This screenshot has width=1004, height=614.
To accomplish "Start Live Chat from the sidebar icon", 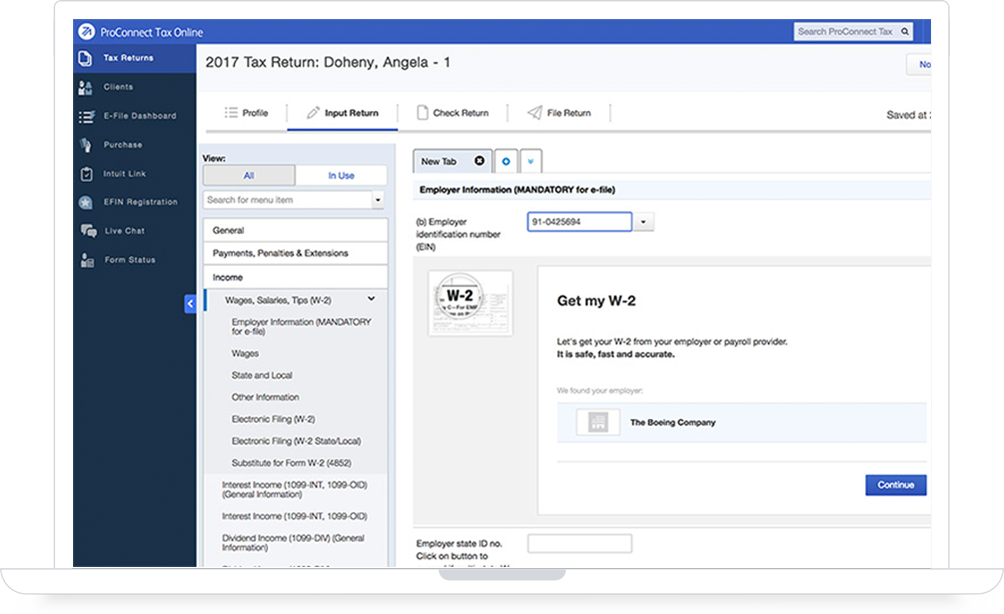I will coord(88,231).
